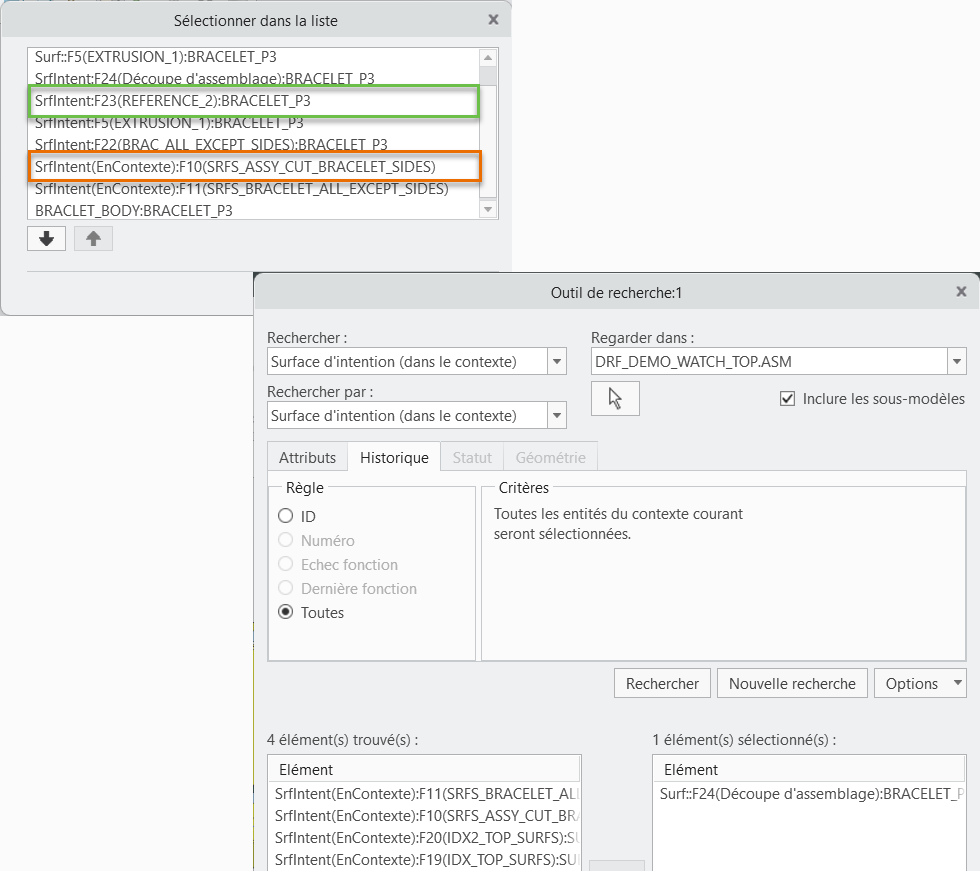Image resolution: width=980 pixels, height=871 pixels.
Task: Select the Toutes rule radio button
Action: (286, 612)
